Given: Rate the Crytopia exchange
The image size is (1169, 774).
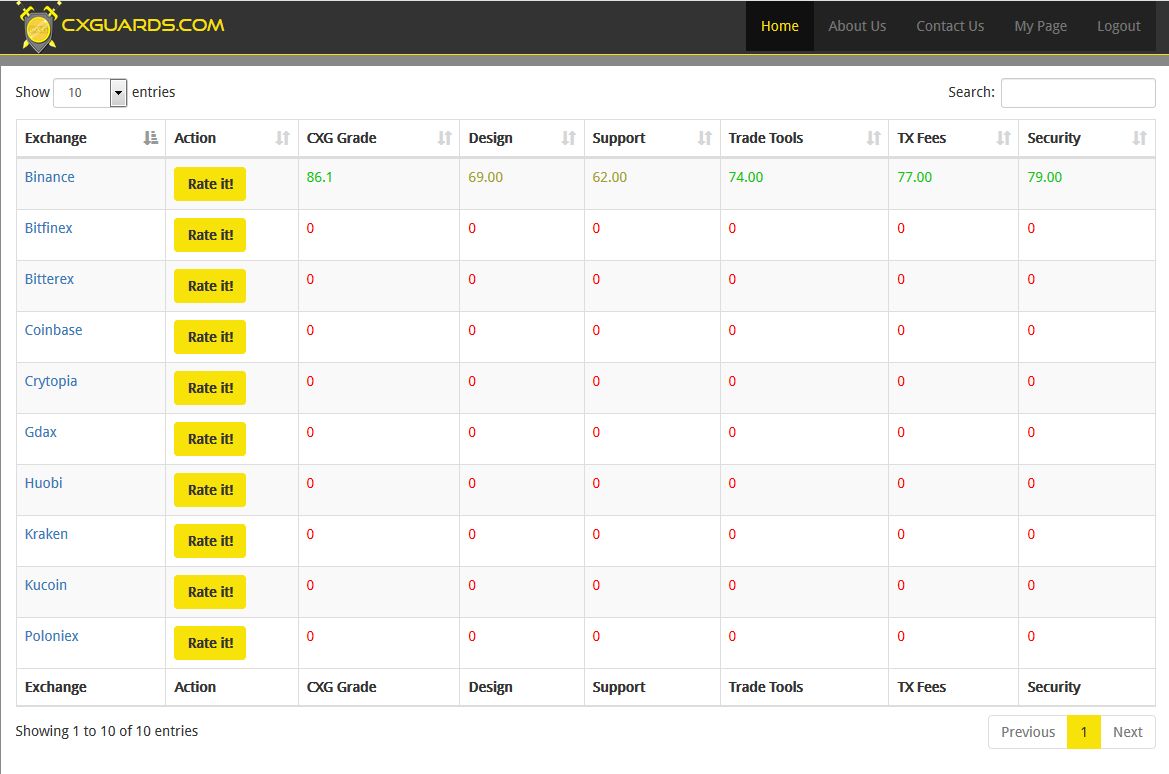Looking at the screenshot, I should (x=210, y=388).
